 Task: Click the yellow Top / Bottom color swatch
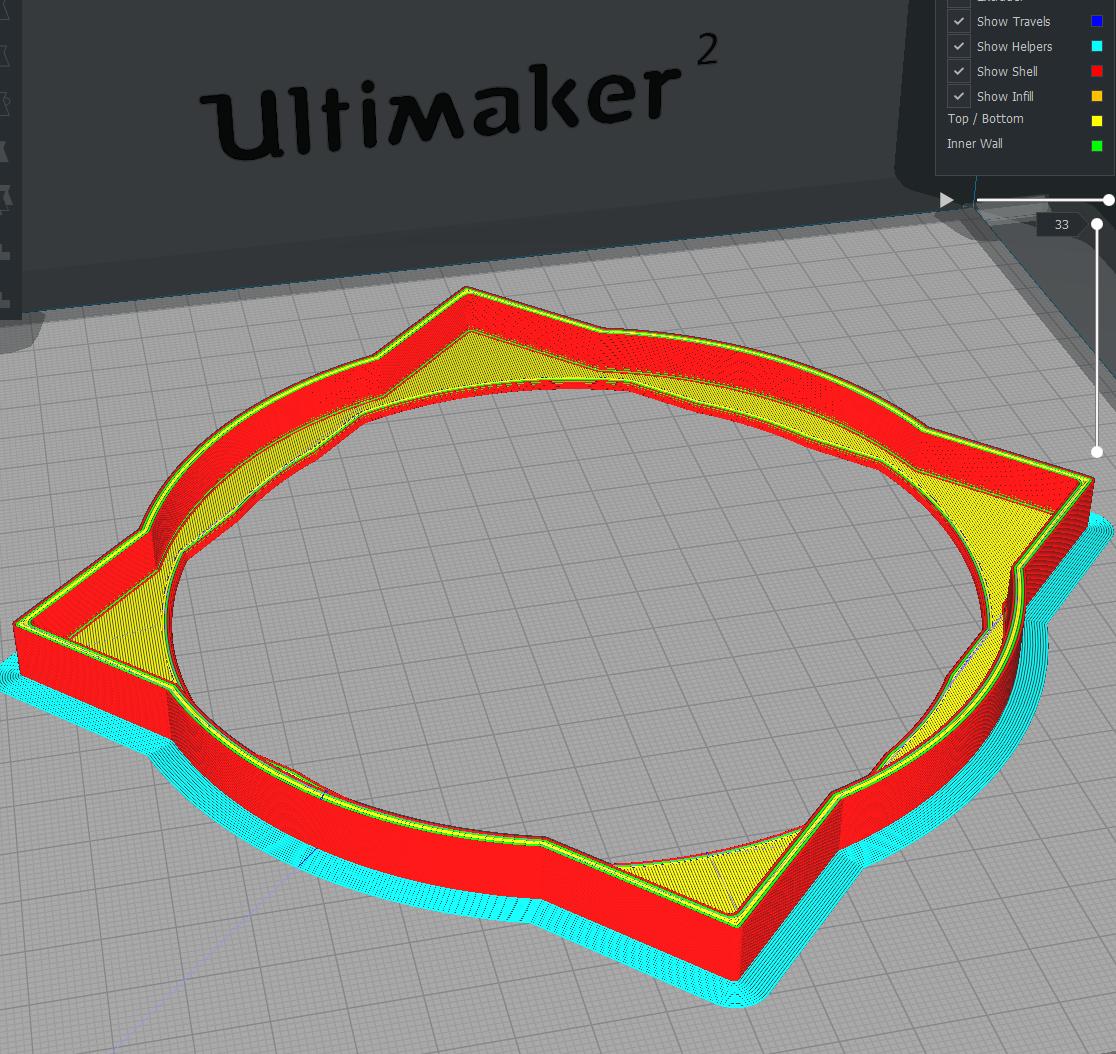coord(1097,121)
